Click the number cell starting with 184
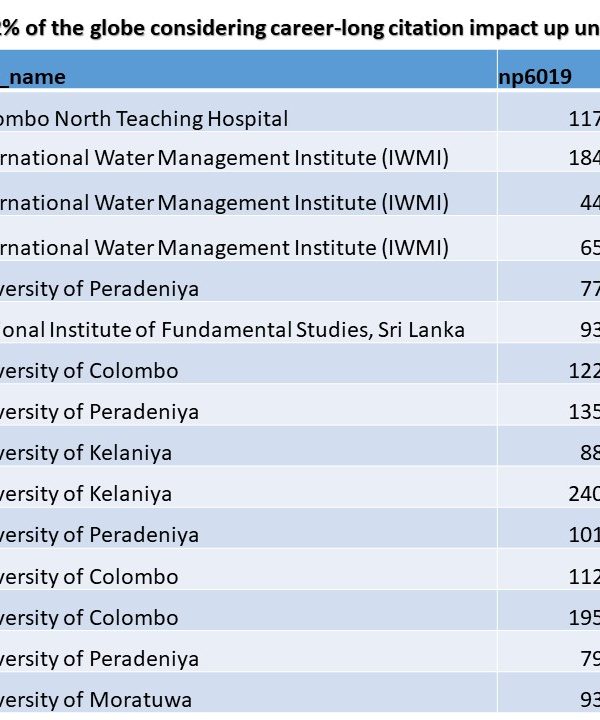This screenshot has height=720, width=600. pos(583,158)
